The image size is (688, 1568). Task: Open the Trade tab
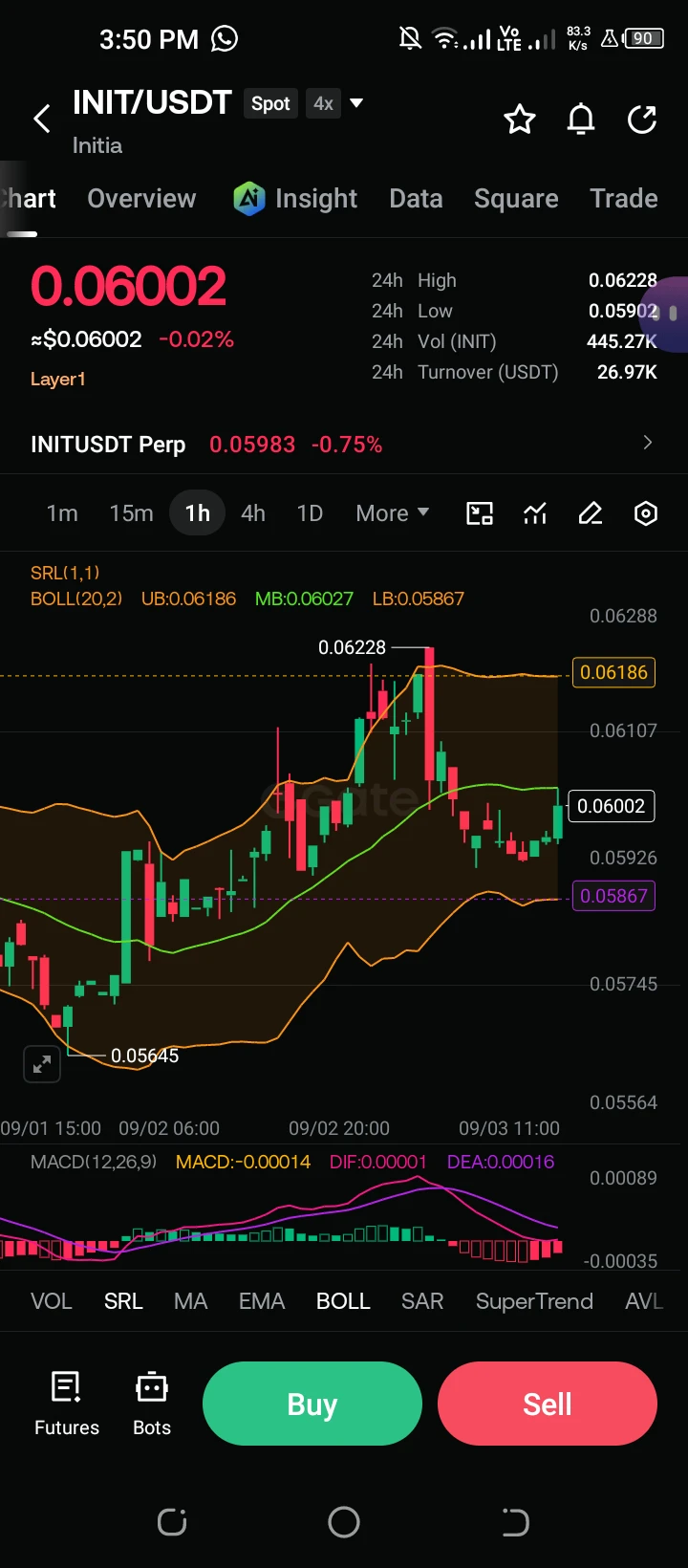click(624, 198)
